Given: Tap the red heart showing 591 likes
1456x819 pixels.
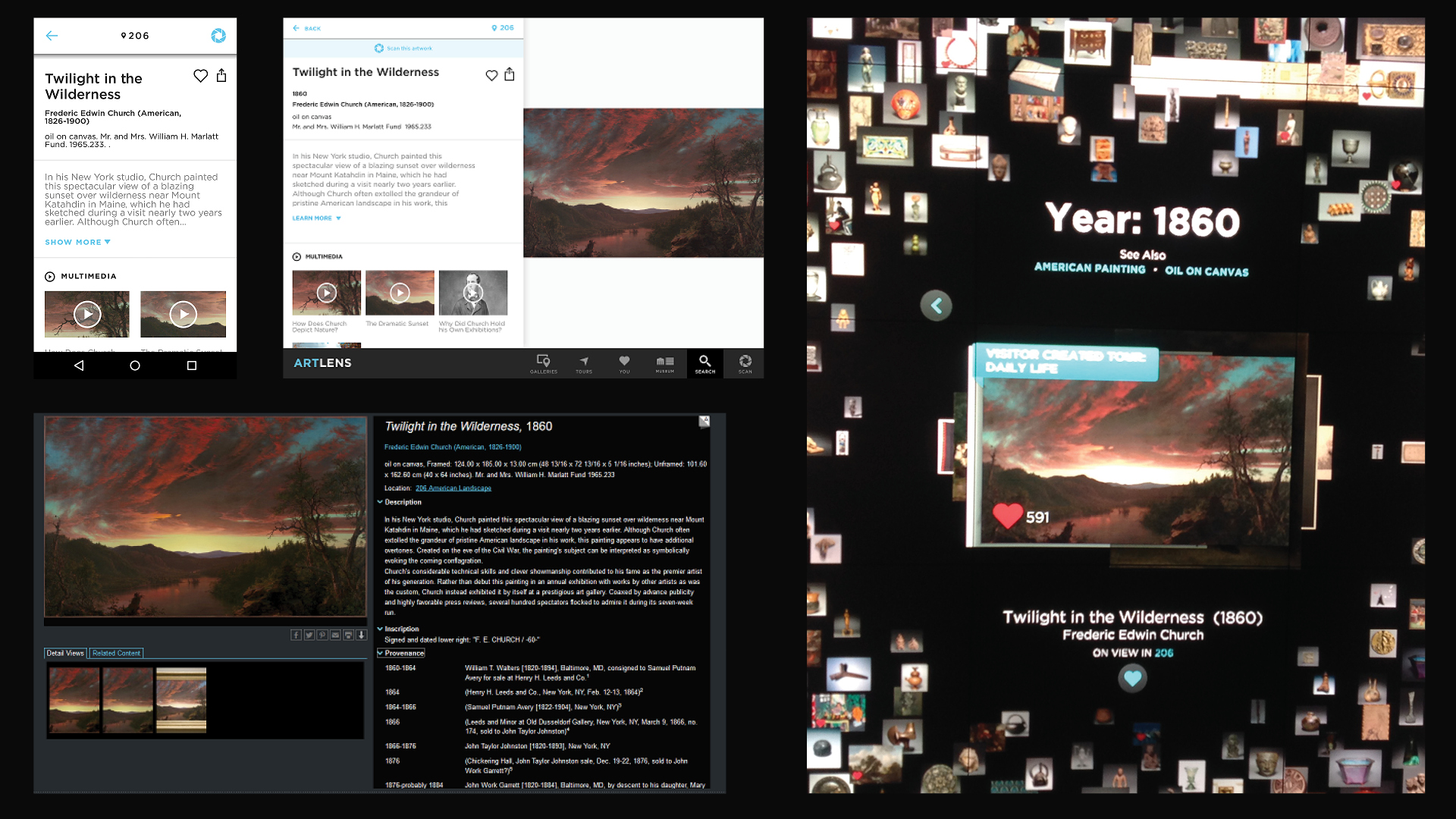Looking at the screenshot, I should (x=1008, y=516).
